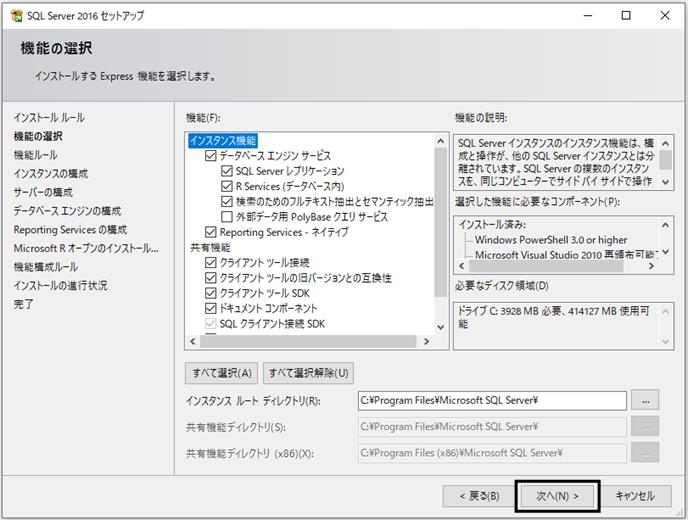The image size is (688, 520).
Task: Click features list vertical scrollbar thumb
Action: (x=441, y=222)
